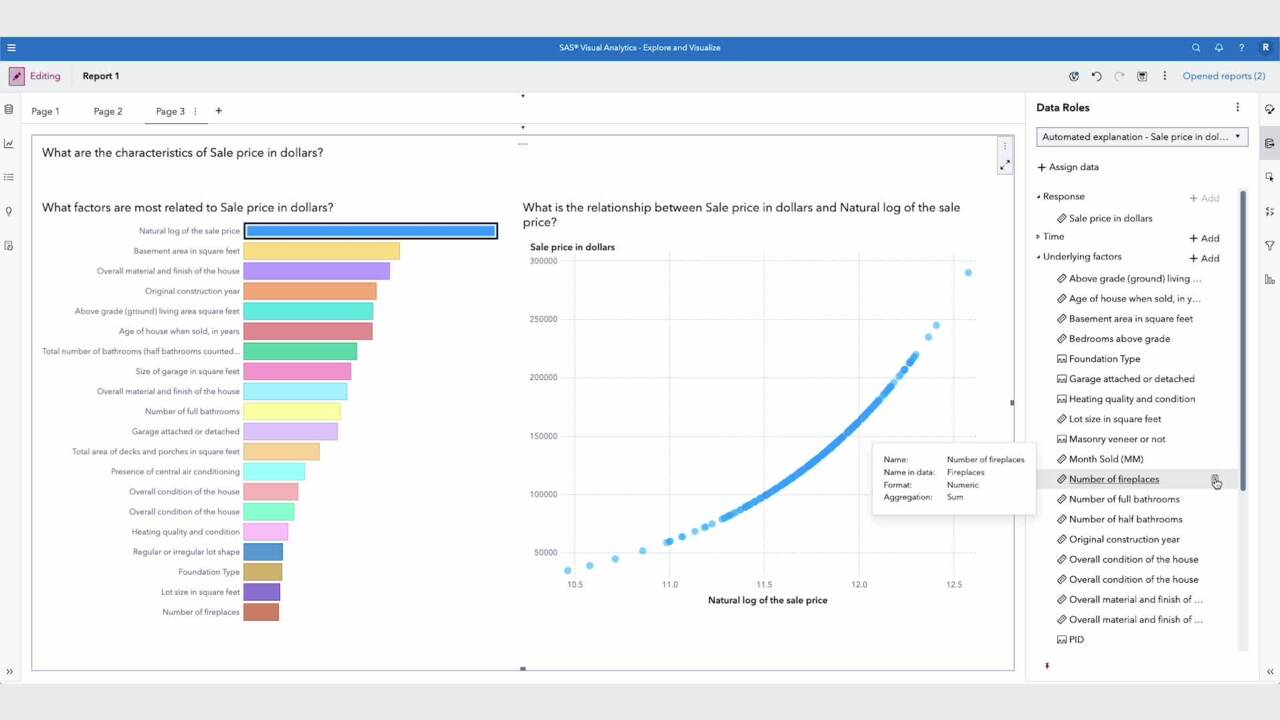Image resolution: width=1280 pixels, height=720 pixels.
Task: Select Sale price in dollars role item
Action: (x=1110, y=218)
